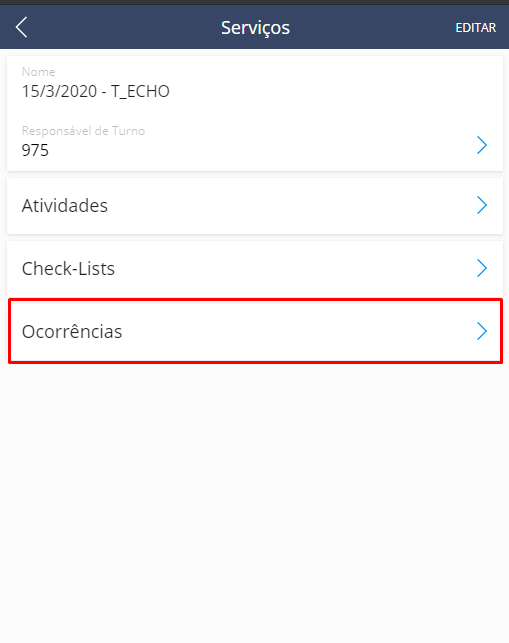Expand Ocorrências with its blue chevron

pyautogui.click(x=482, y=331)
